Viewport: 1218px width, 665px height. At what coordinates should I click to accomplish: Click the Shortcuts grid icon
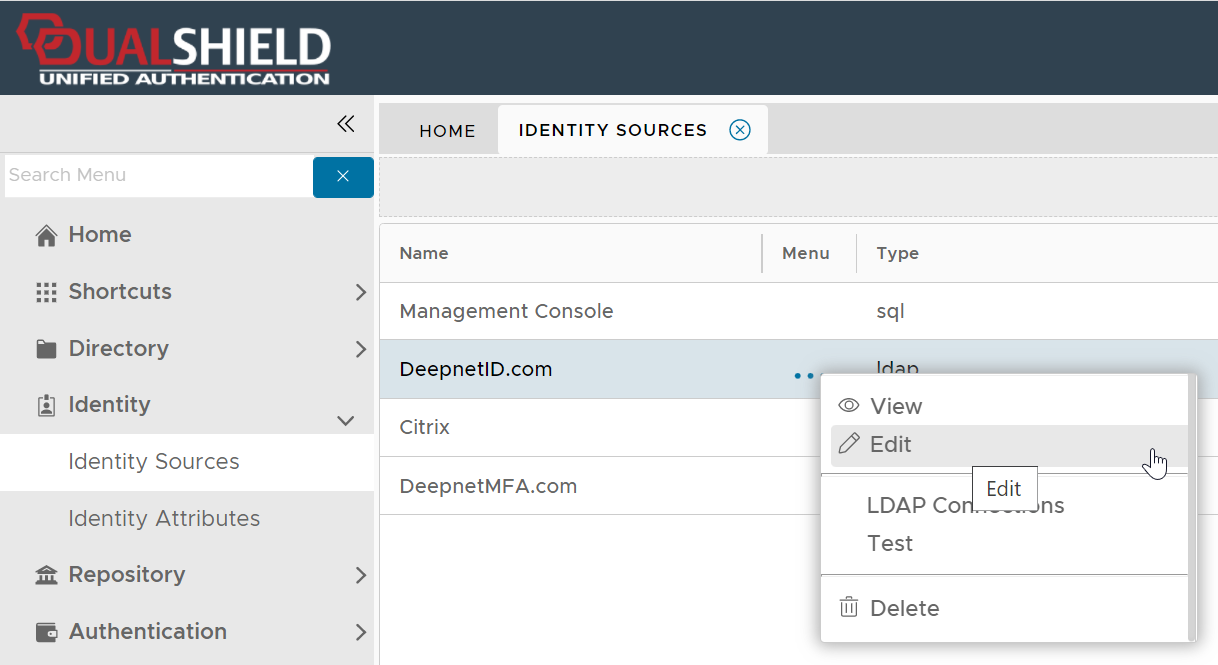(x=46, y=293)
